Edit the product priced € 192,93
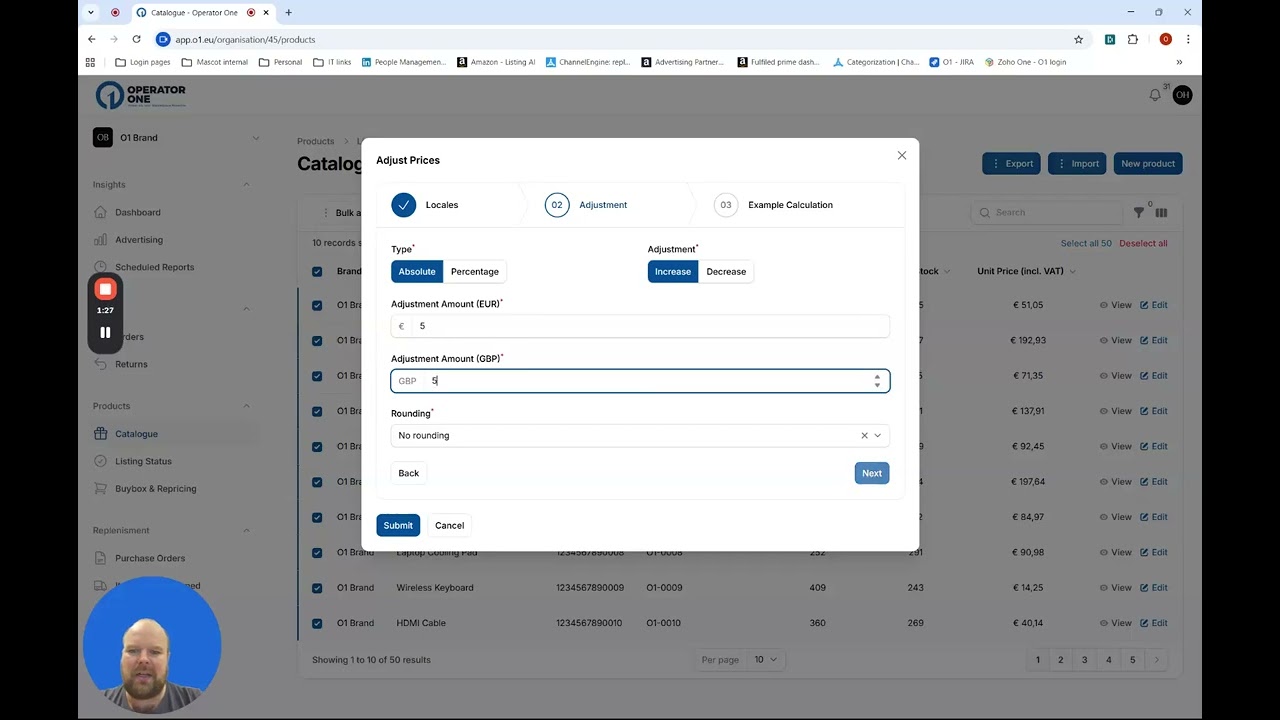 coord(1153,341)
